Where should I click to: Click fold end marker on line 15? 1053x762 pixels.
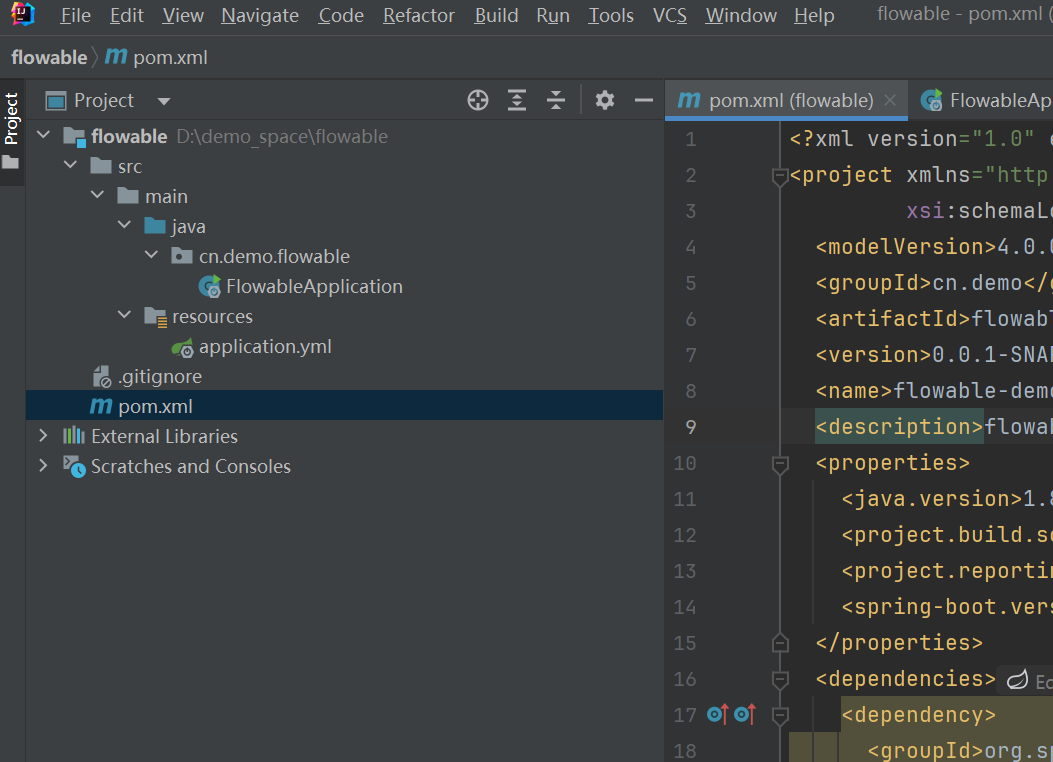click(780, 643)
